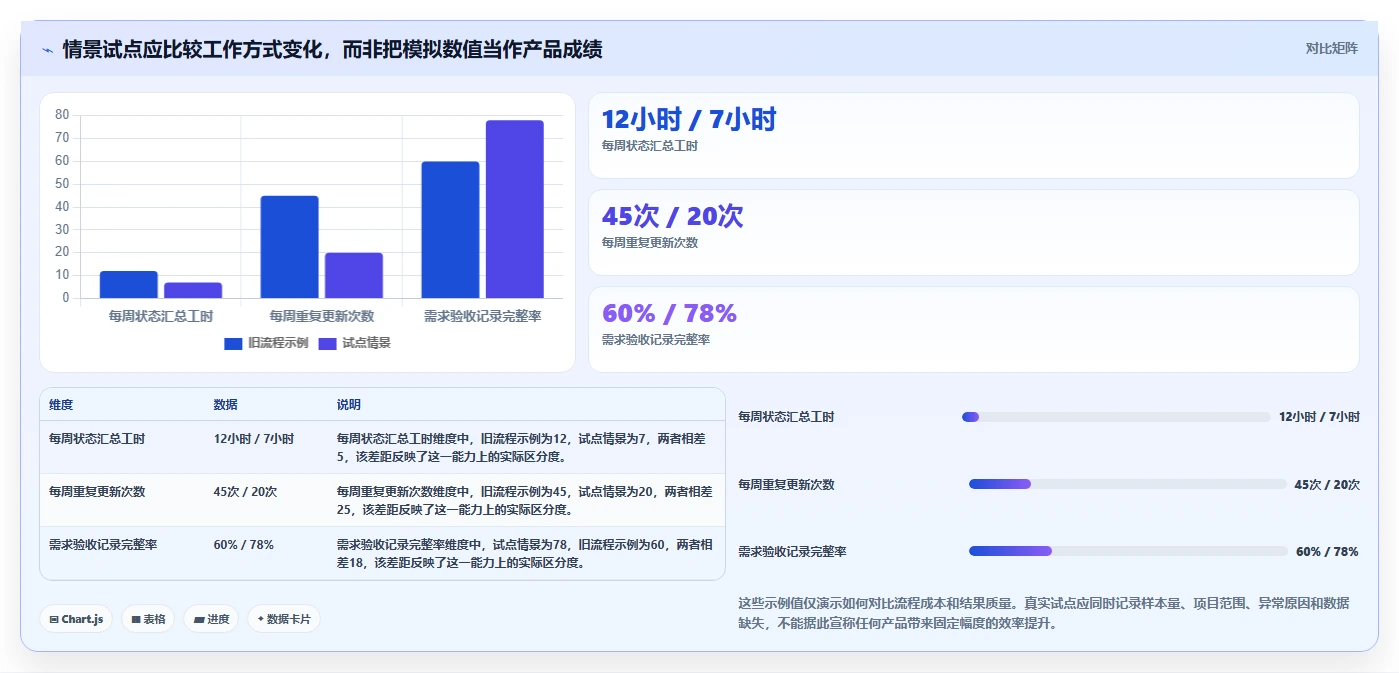
Task: Click the 每周状态汇总工时 progress row label
Action: [x=786, y=417]
